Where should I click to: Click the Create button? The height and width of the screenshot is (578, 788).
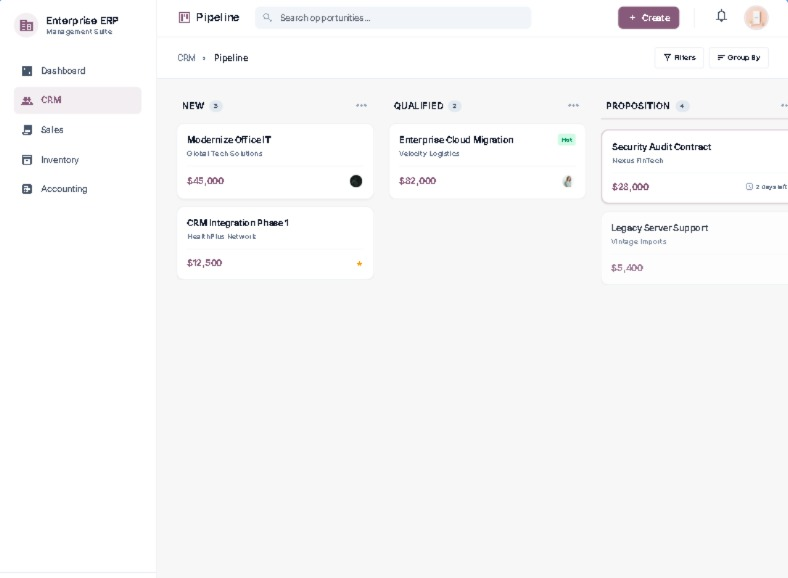(648, 18)
